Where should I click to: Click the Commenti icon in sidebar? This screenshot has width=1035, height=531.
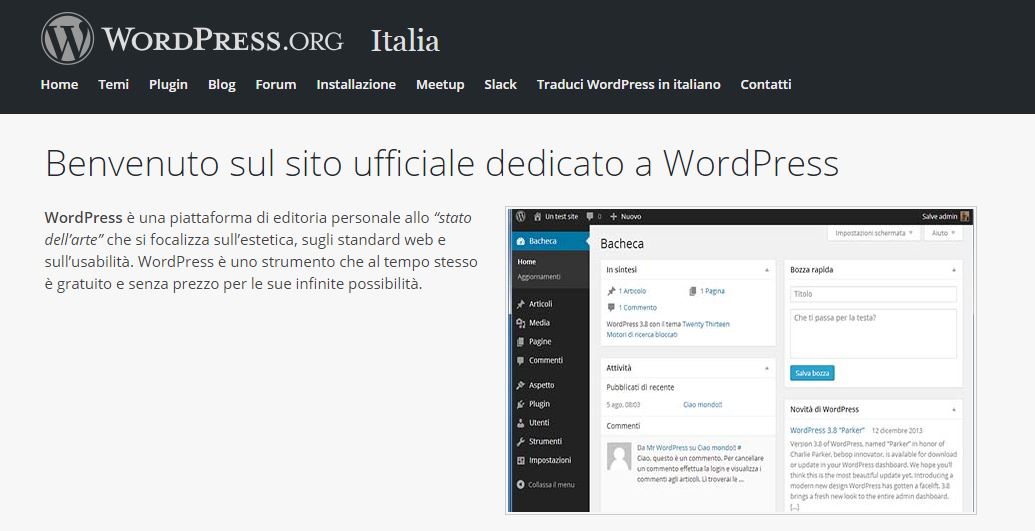pos(520,361)
